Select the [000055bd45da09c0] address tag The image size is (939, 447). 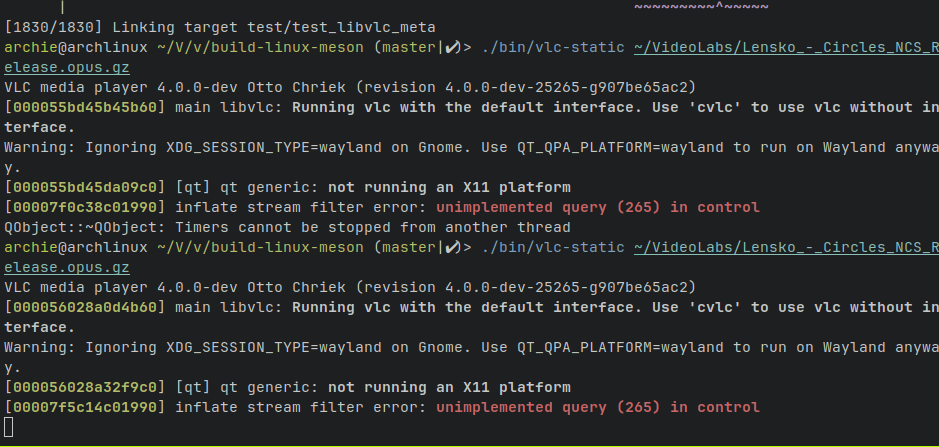point(84,188)
